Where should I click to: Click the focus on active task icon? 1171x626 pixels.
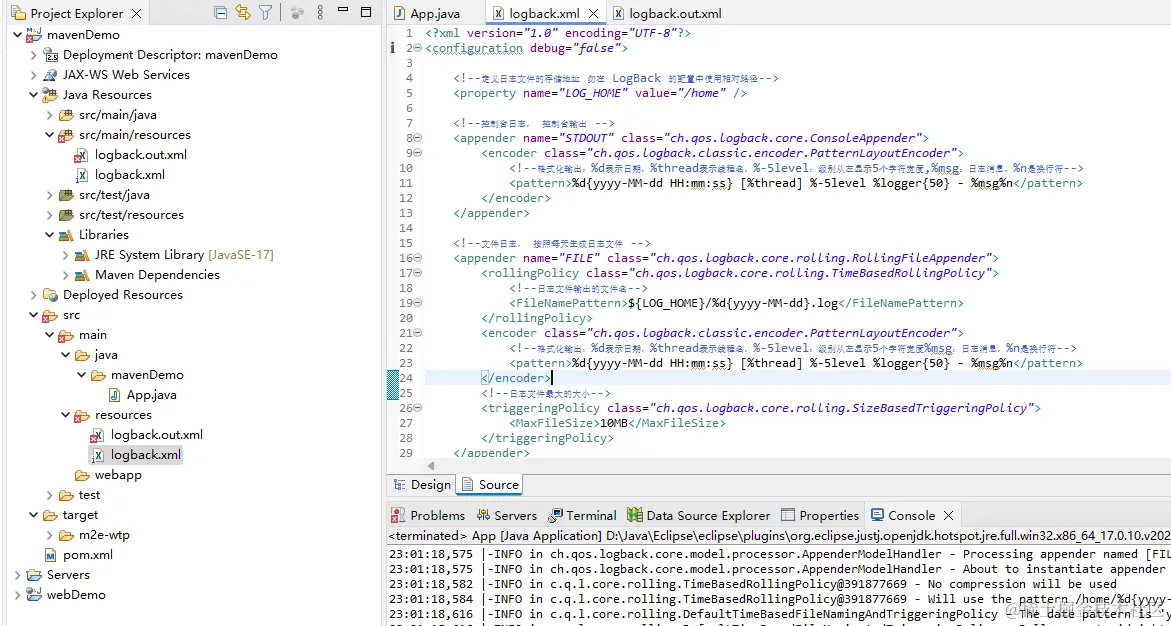[x=297, y=13]
